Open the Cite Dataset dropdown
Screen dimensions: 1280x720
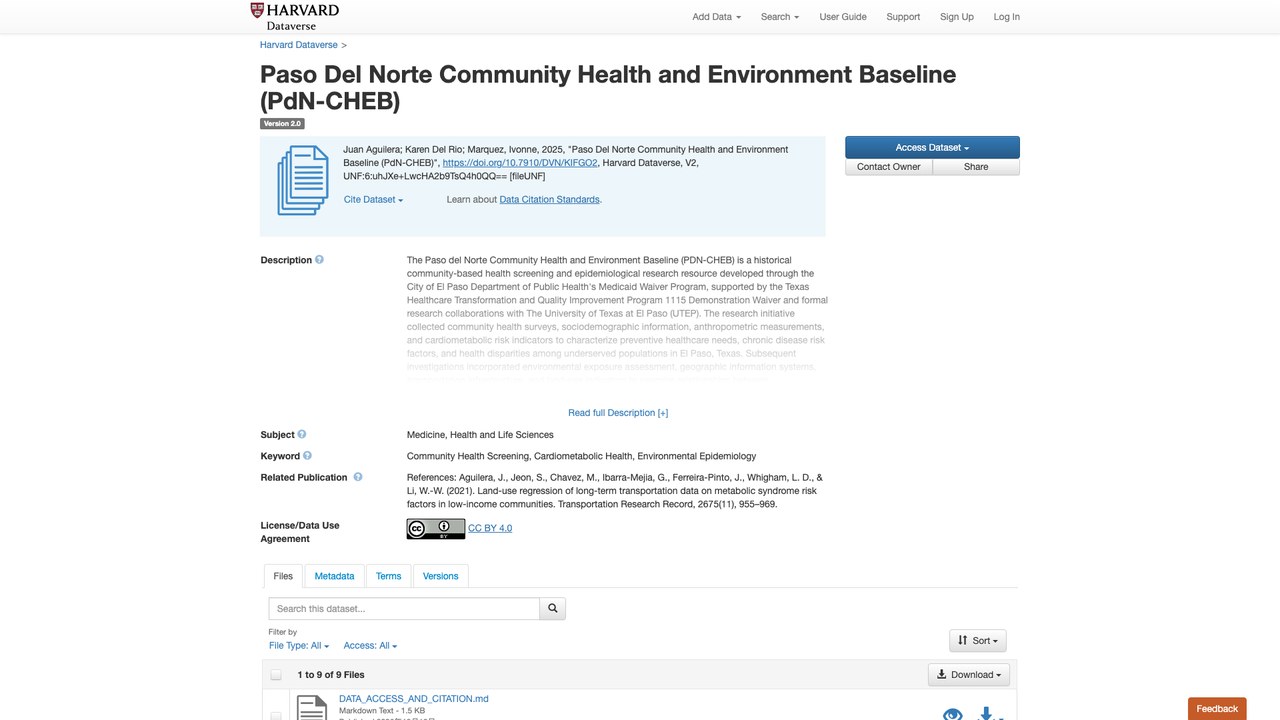pyautogui.click(x=373, y=200)
